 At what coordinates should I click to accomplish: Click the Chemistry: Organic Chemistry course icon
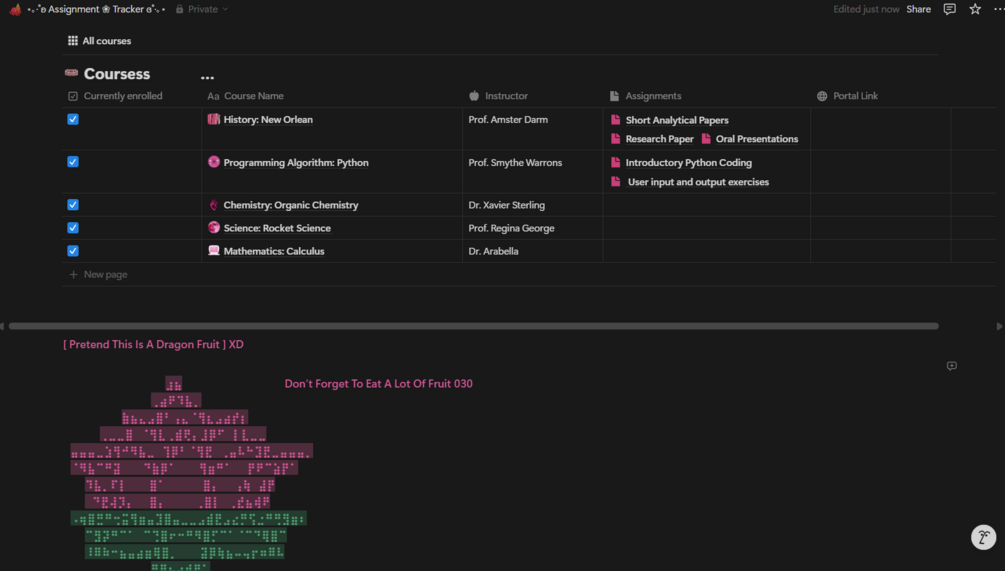pos(214,205)
